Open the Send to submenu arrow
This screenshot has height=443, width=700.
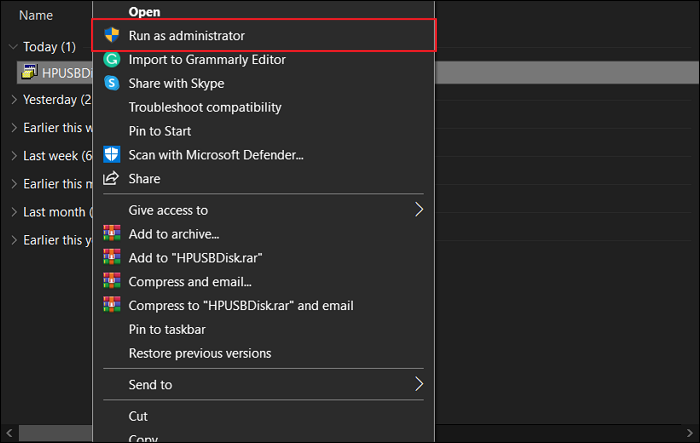click(420, 384)
